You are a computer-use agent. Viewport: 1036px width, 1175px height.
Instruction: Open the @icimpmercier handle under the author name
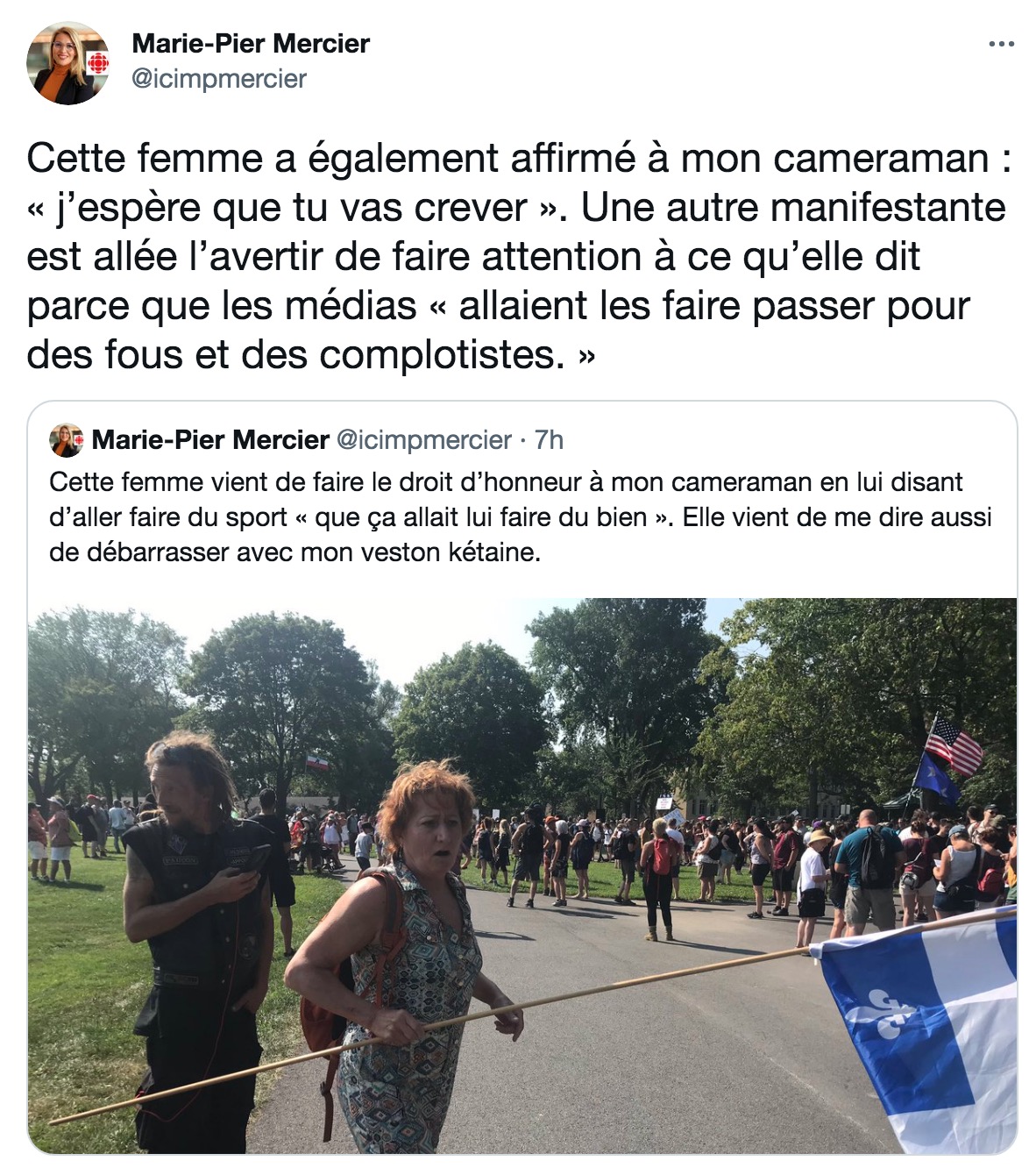(x=219, y=79)
